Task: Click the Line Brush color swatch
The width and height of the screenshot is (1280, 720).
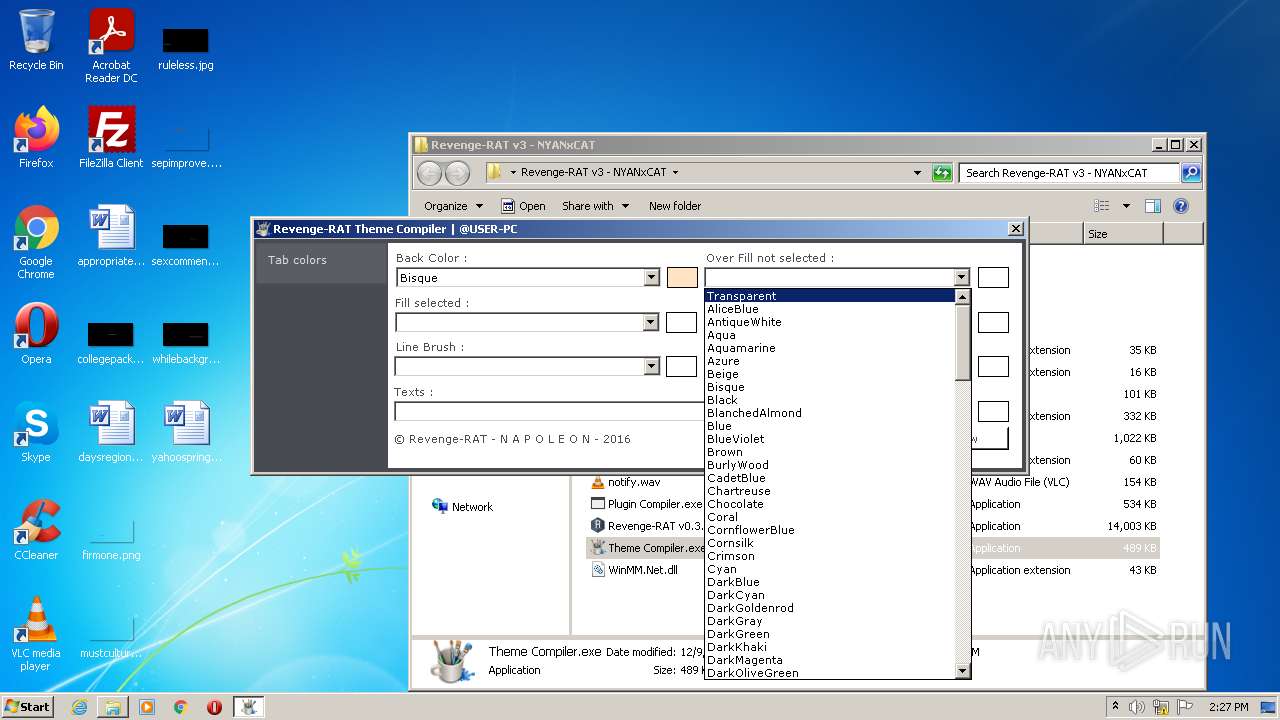Action: [x=682, y=366]
